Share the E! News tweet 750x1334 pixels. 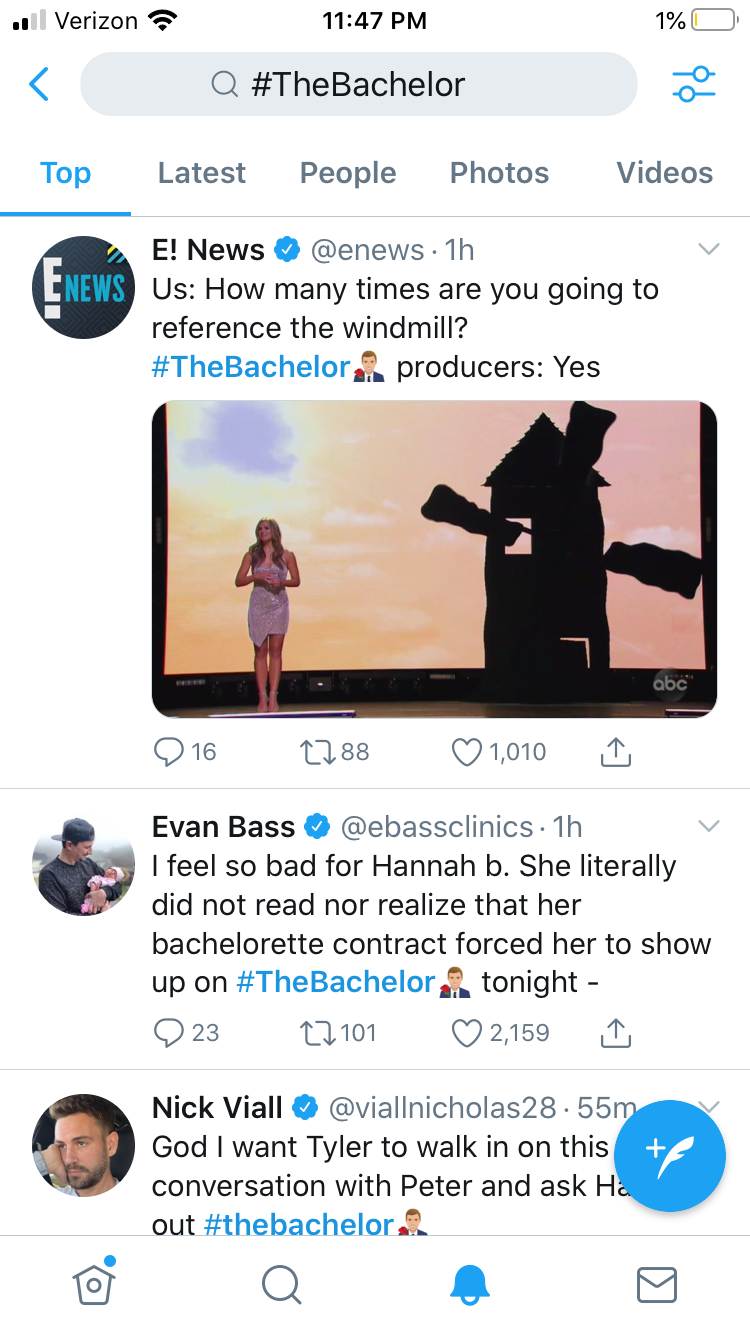(x=616, y=752)
